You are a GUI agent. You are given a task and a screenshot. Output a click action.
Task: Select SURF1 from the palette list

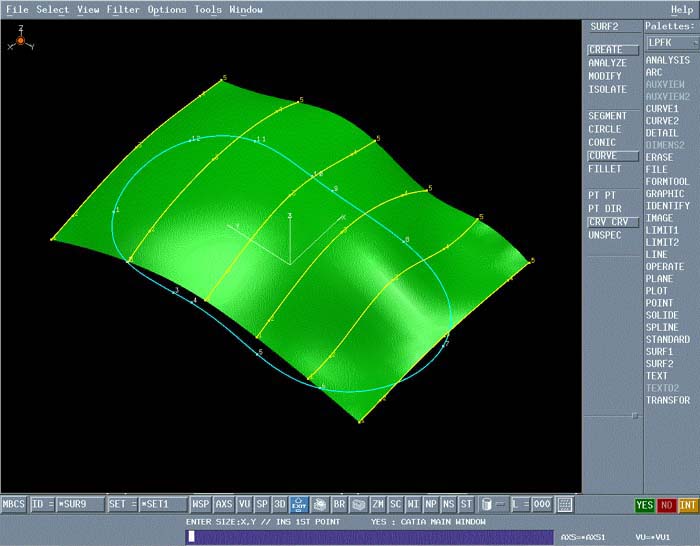pyautogui.click(x=659, y=352)
